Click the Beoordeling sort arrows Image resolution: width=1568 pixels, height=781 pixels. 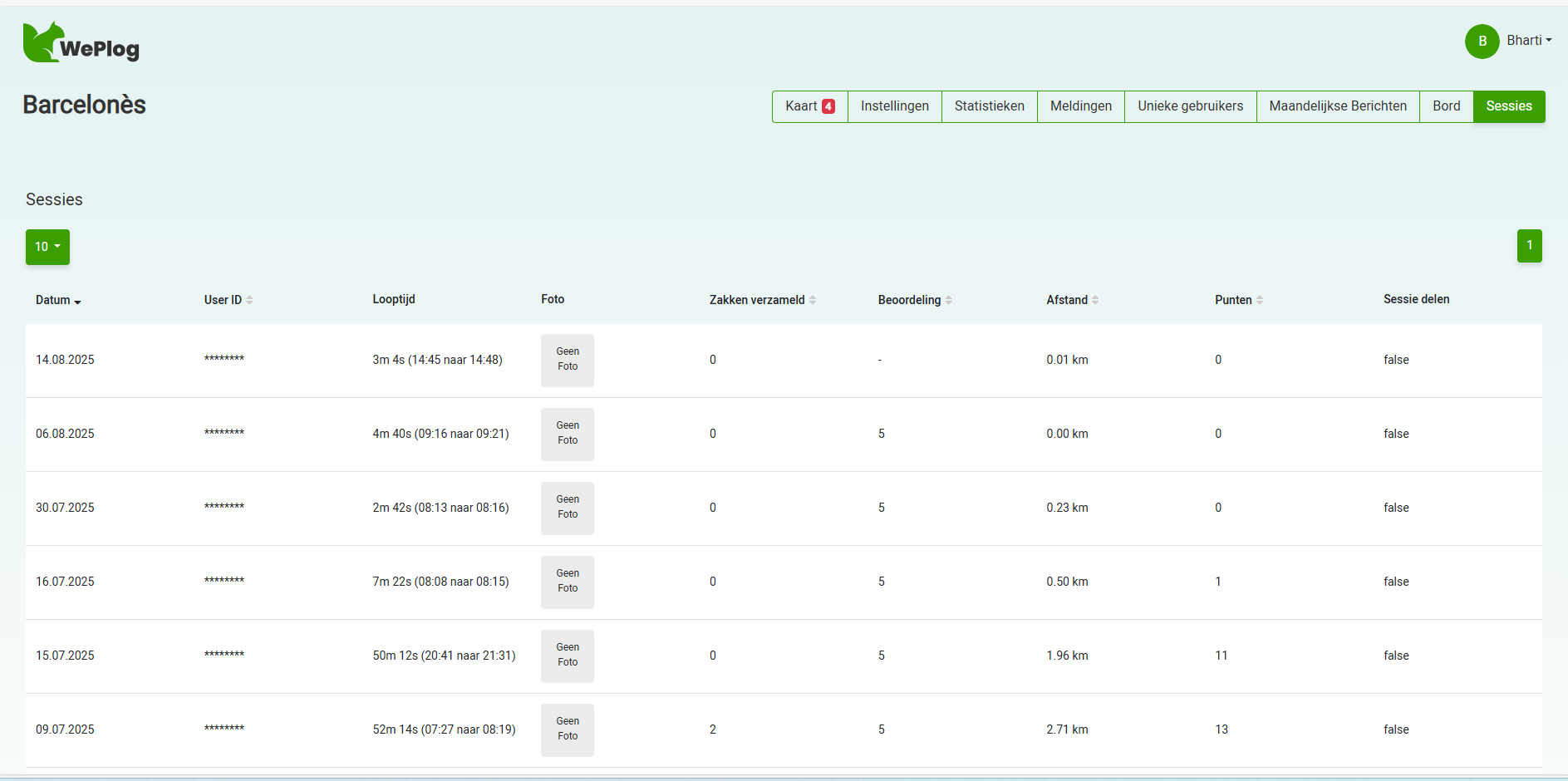point(949,301)
